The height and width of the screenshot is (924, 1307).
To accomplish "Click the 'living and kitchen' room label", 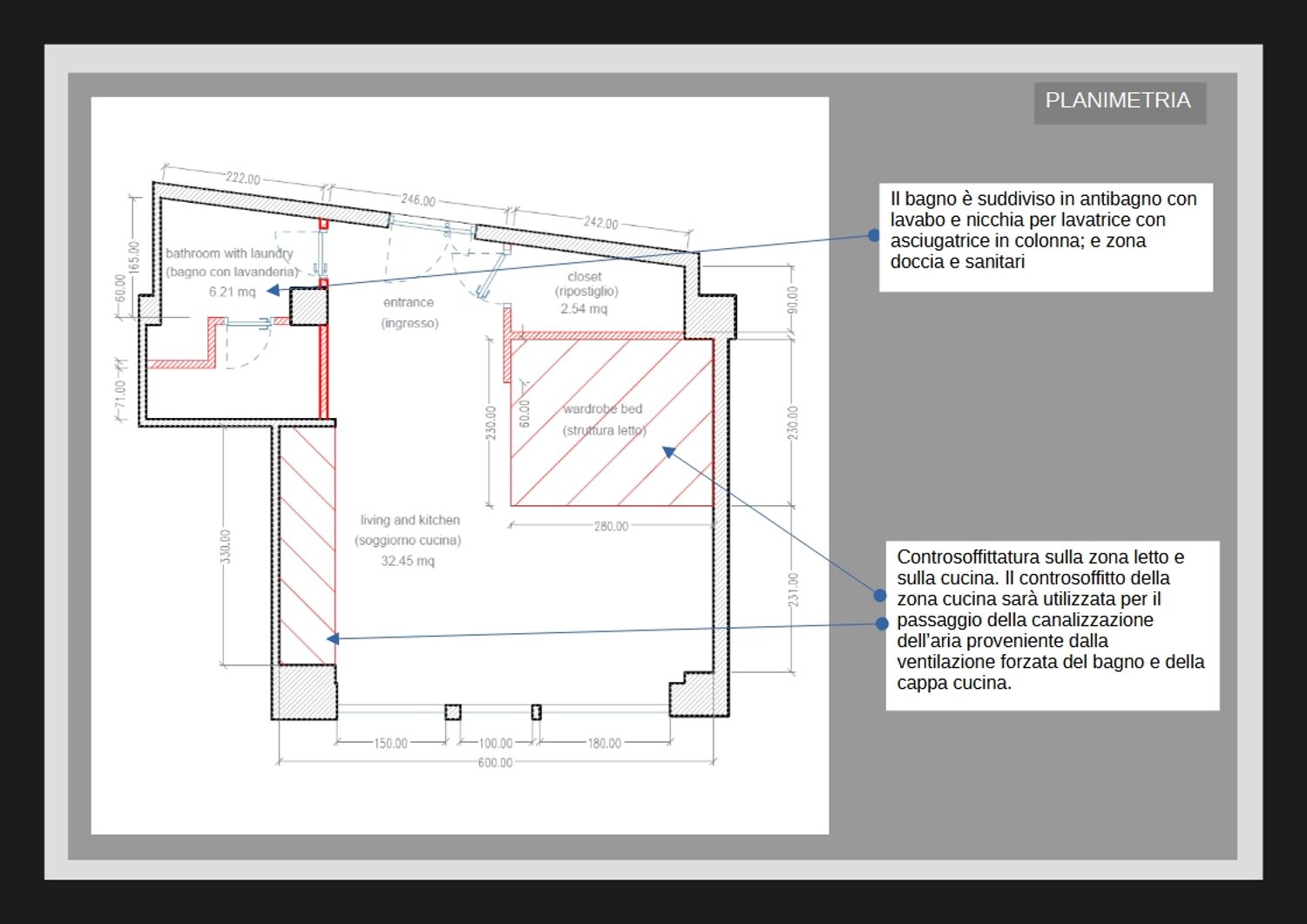I will point(410,520).
